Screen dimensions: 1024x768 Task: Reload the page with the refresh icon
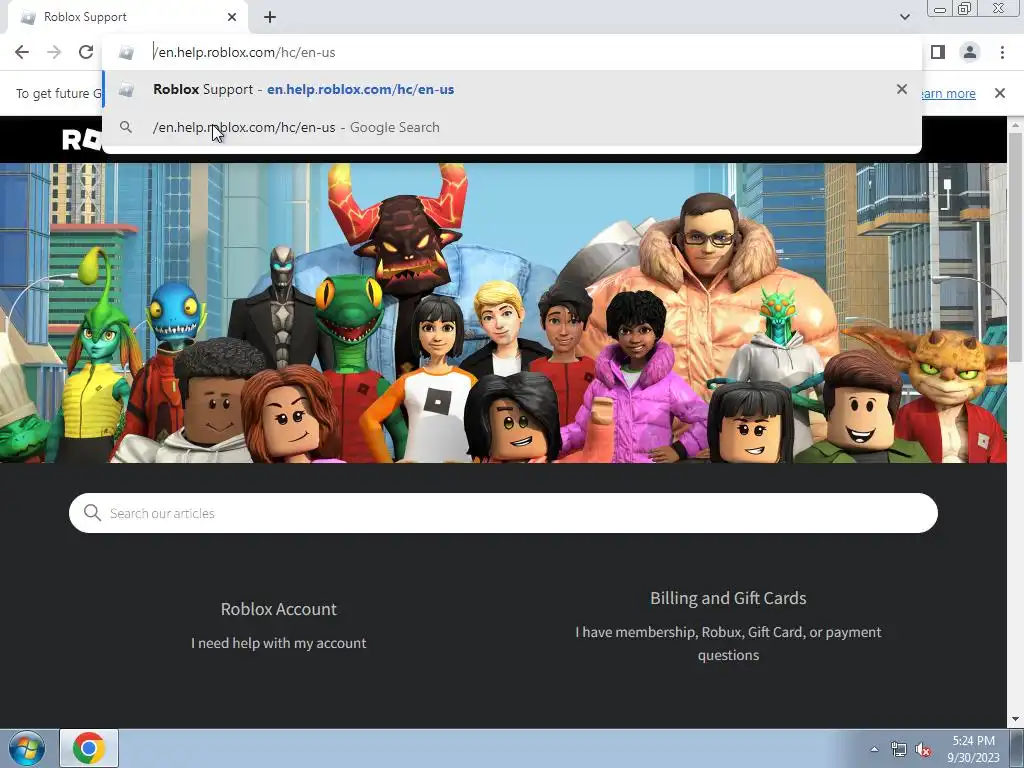(86, 52)
